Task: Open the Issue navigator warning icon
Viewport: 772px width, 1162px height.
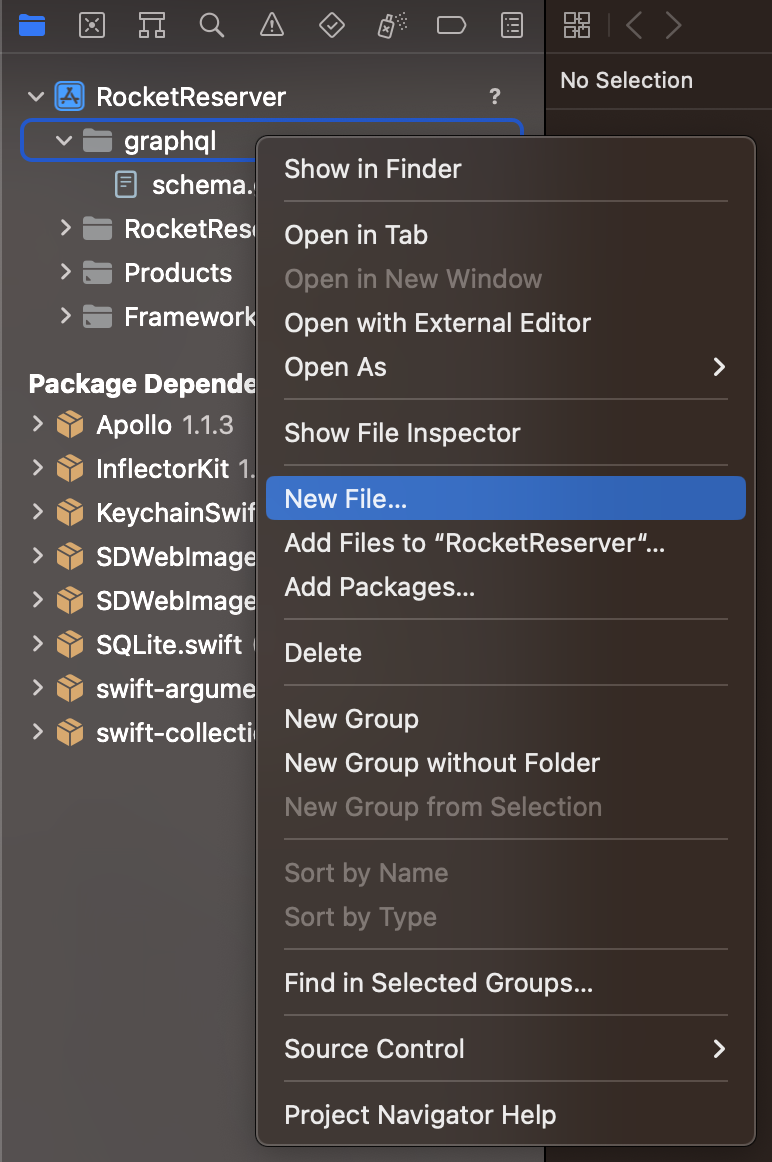Action: click(271, 25)
